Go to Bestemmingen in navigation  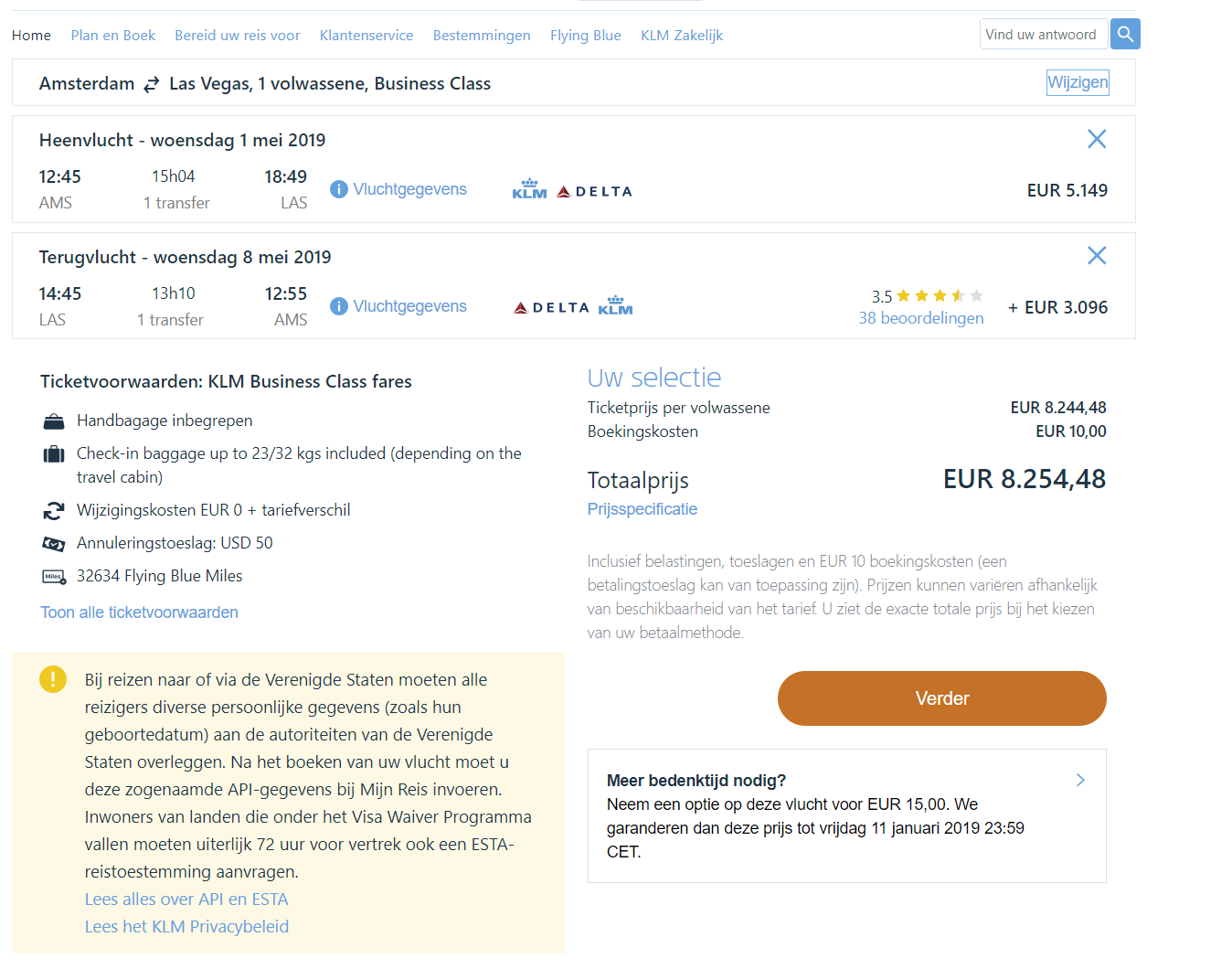click(482, 36)
